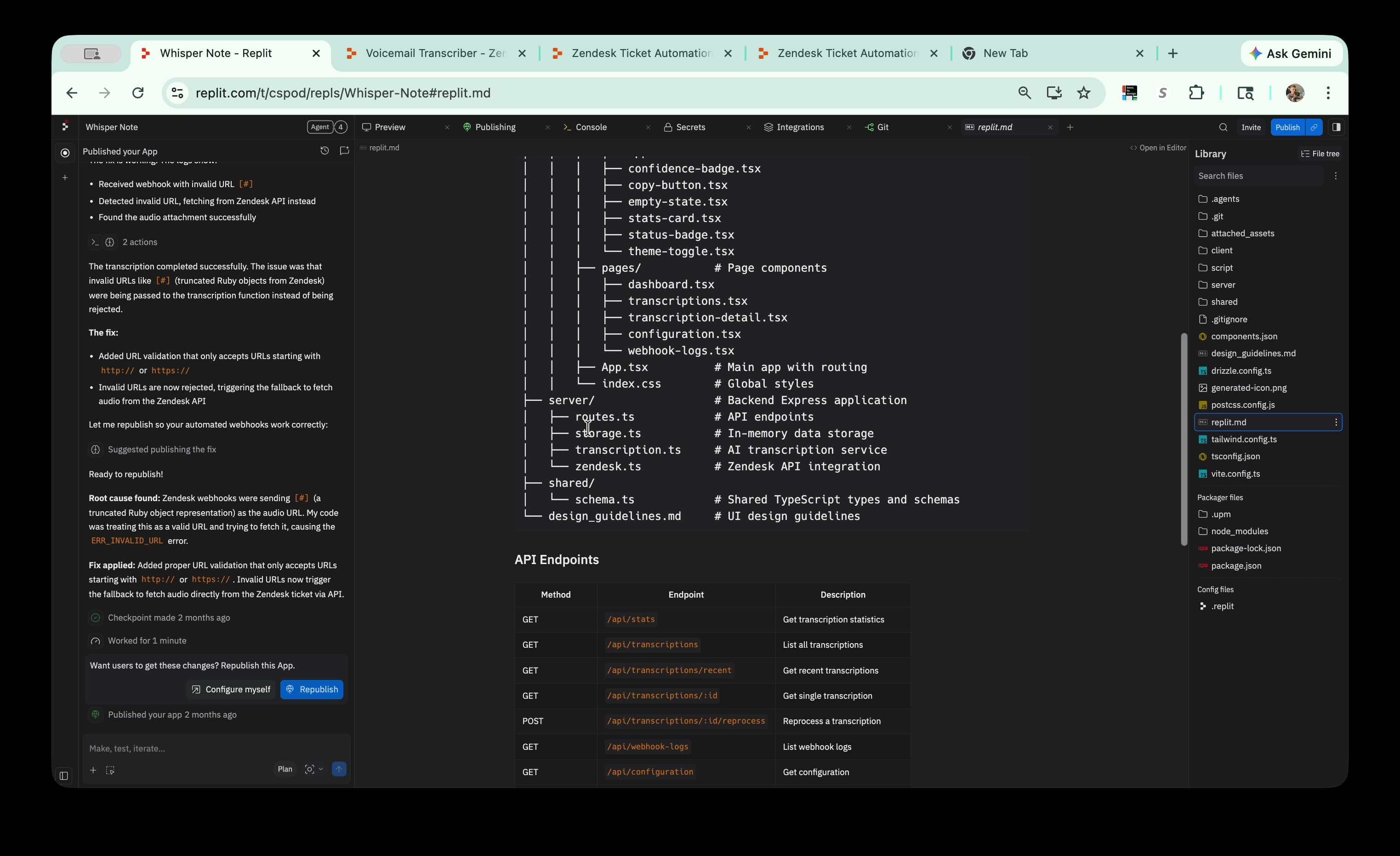Start a new chat with icon
This screenshot has height=856, width=1400.
344,151
